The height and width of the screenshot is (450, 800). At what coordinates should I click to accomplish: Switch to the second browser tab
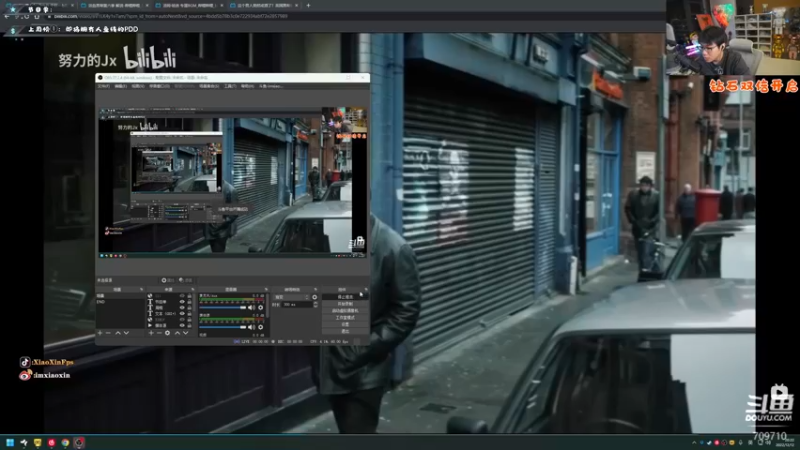pos(115,5)
